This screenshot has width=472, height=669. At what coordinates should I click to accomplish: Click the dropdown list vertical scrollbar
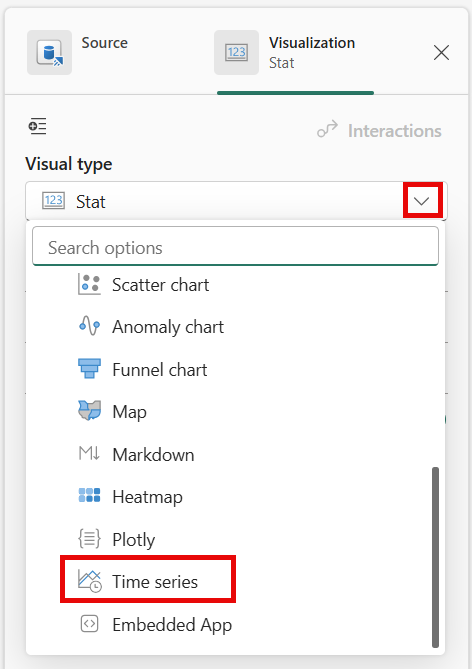[435, 557]
